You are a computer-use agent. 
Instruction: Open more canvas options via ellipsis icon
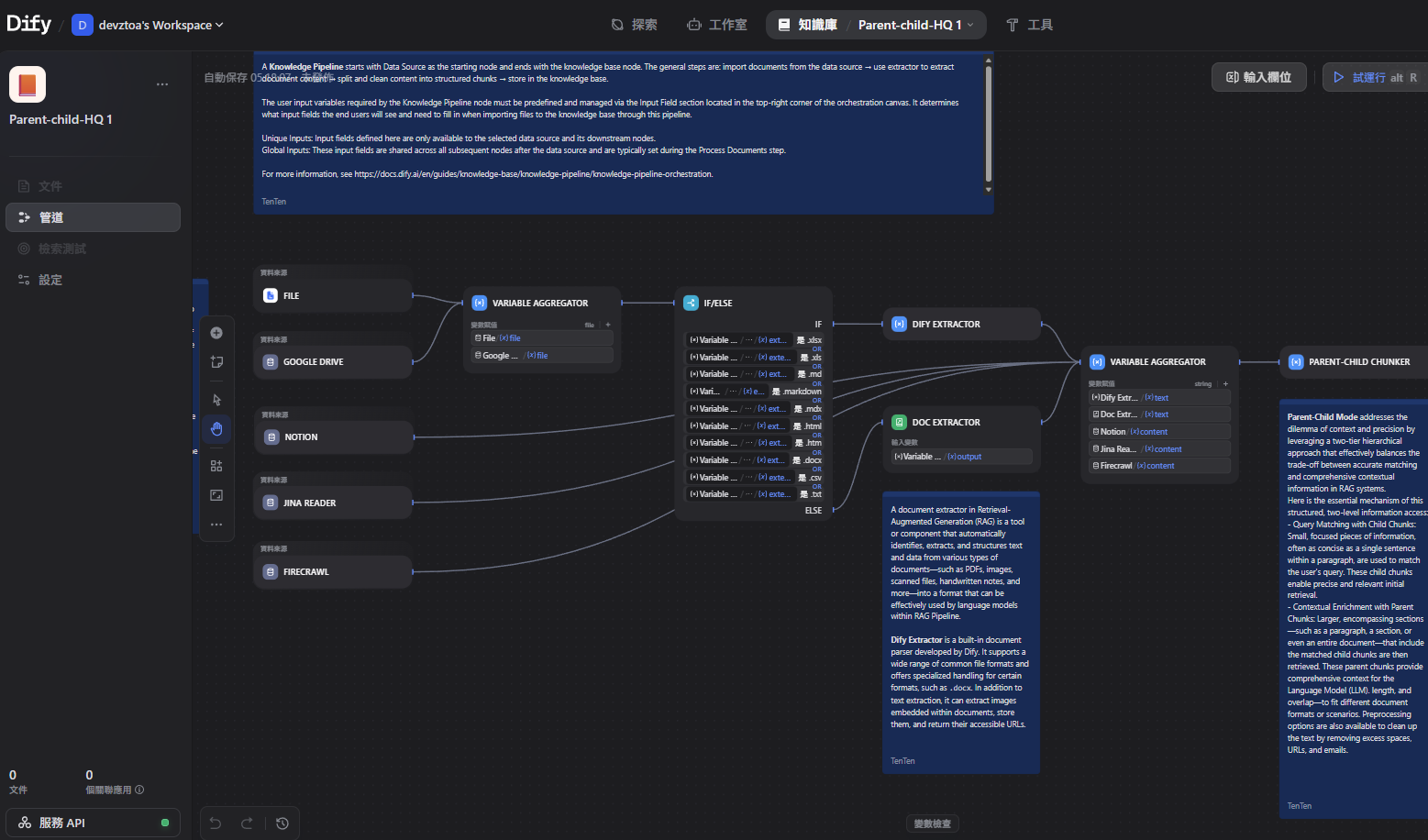tap(216, 525)
